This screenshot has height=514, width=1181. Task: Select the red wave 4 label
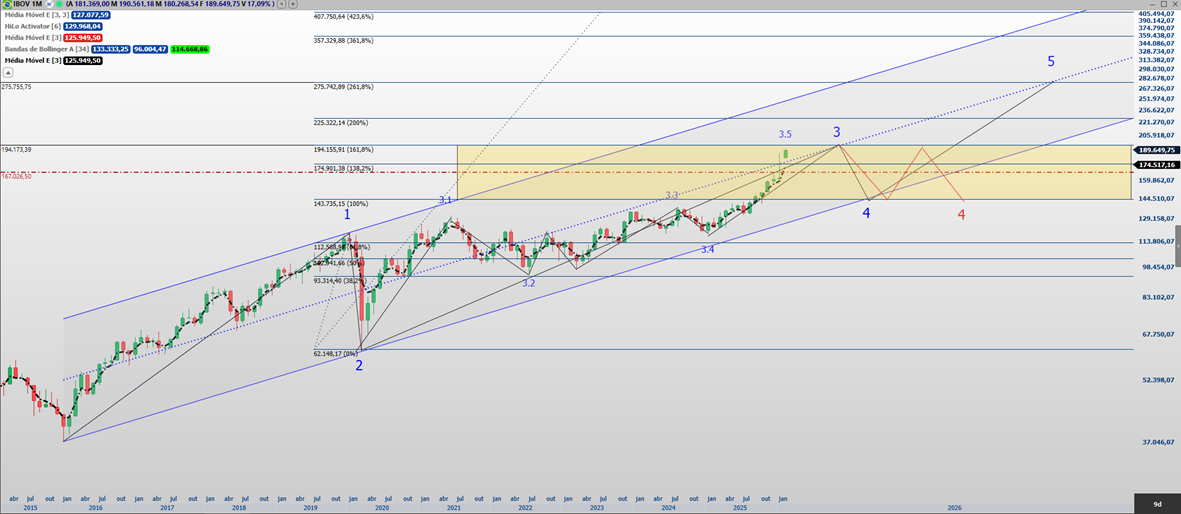(x=961, y=215)
